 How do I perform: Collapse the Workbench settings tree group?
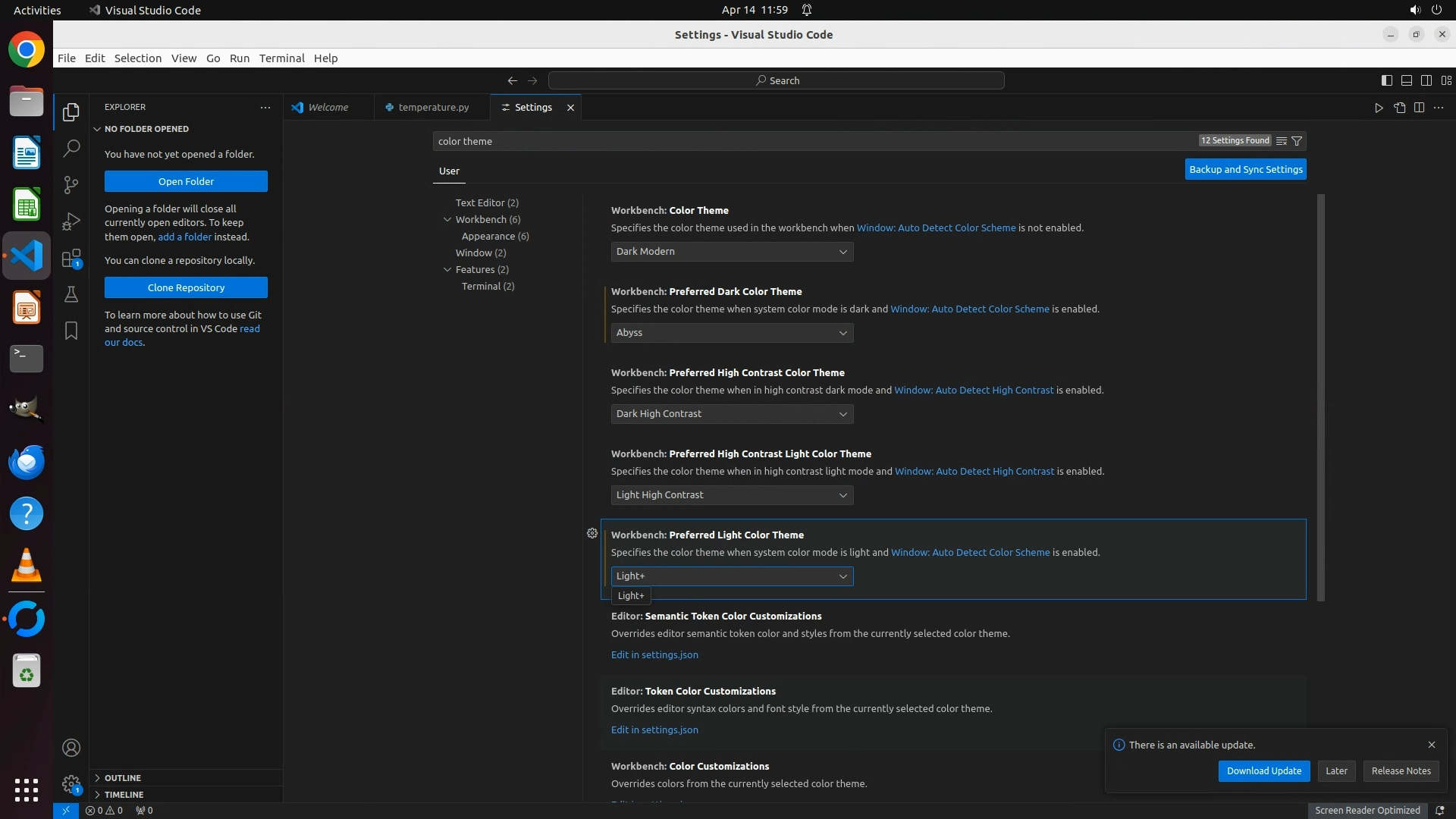point(447,219)
